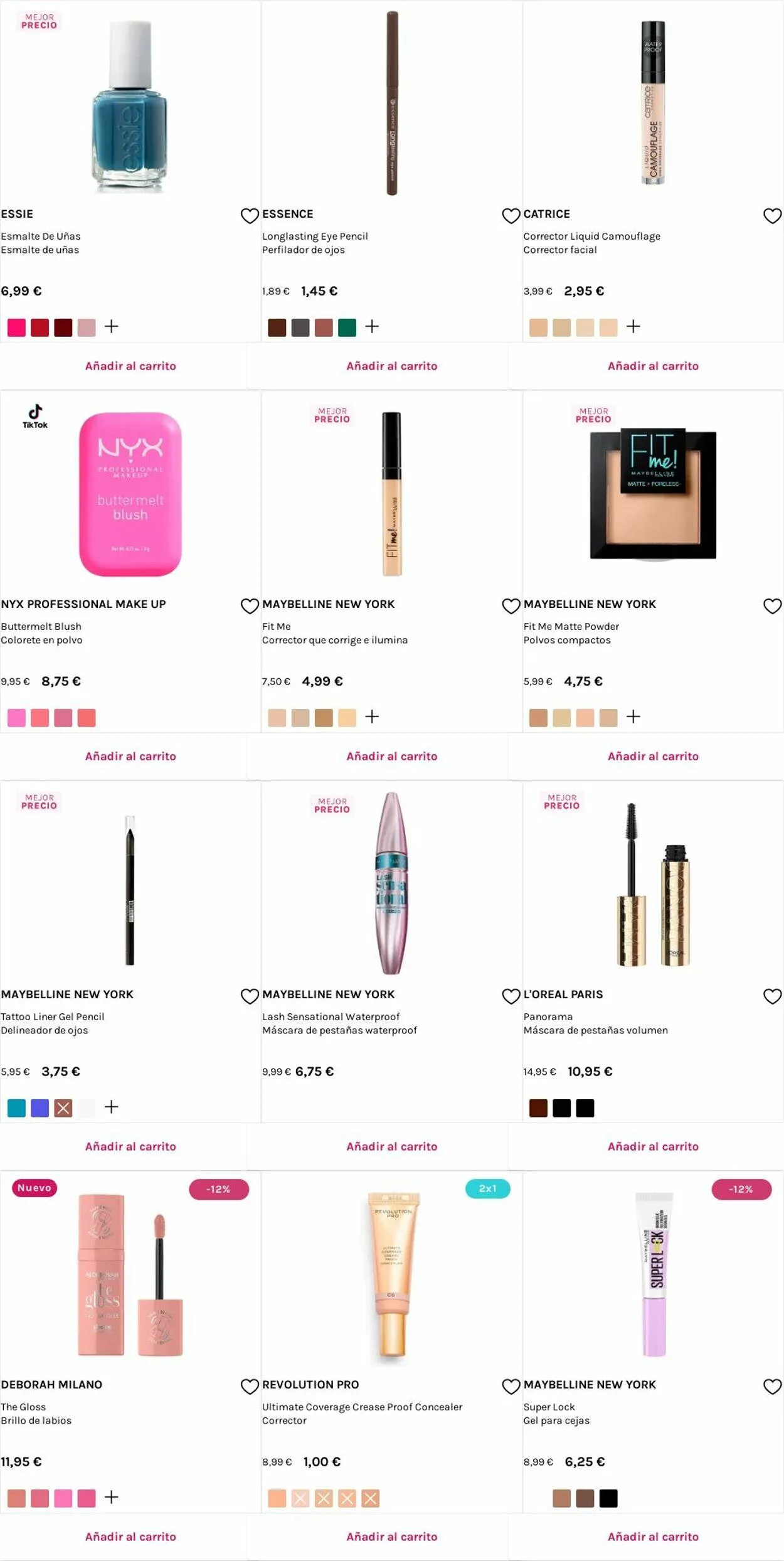This screenshot has height=1561, width=784.
Task: Add NYX Buttermelt Blush to favorites
Action: 250,606
